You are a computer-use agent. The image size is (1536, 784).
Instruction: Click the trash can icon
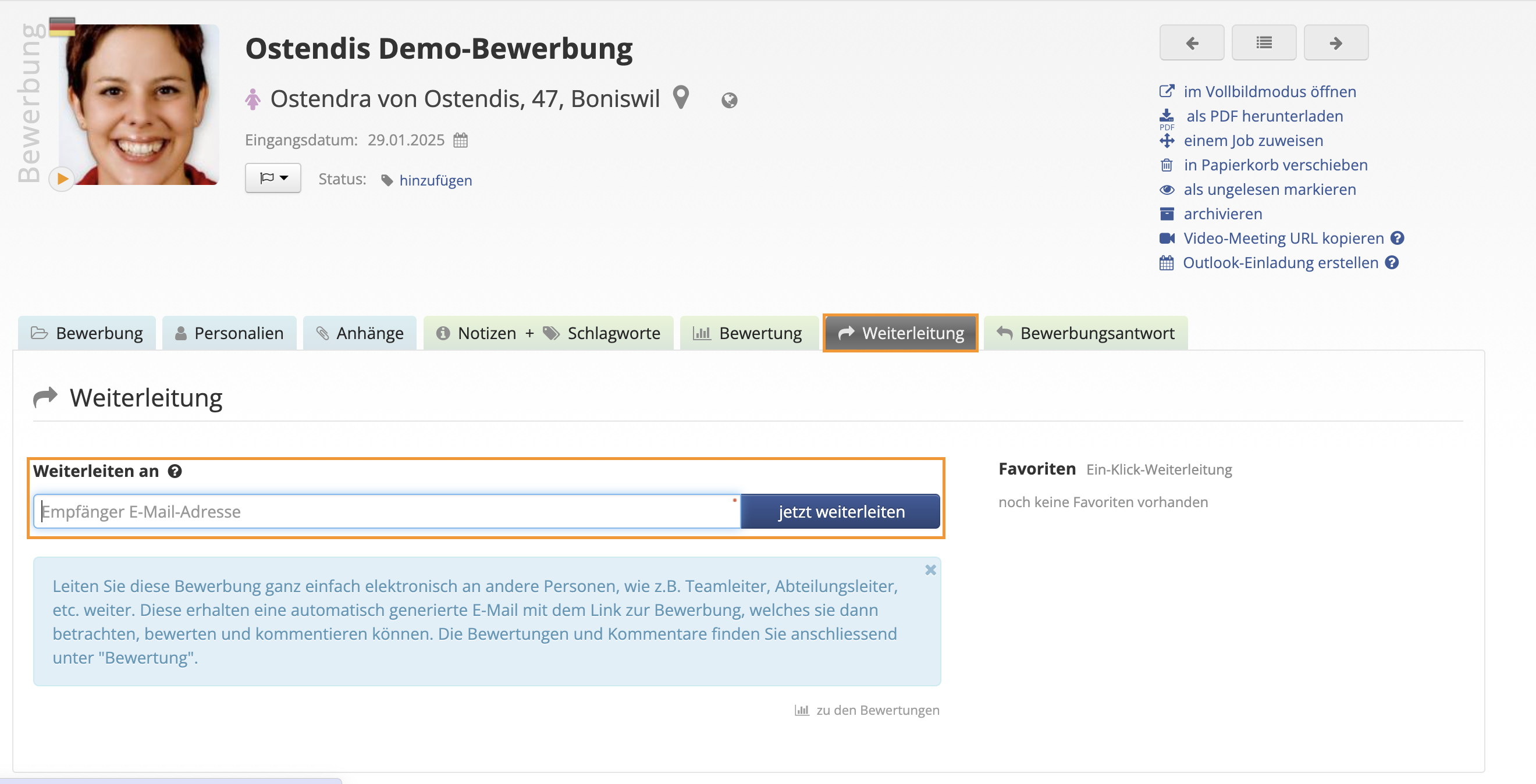pos(1167,165)
